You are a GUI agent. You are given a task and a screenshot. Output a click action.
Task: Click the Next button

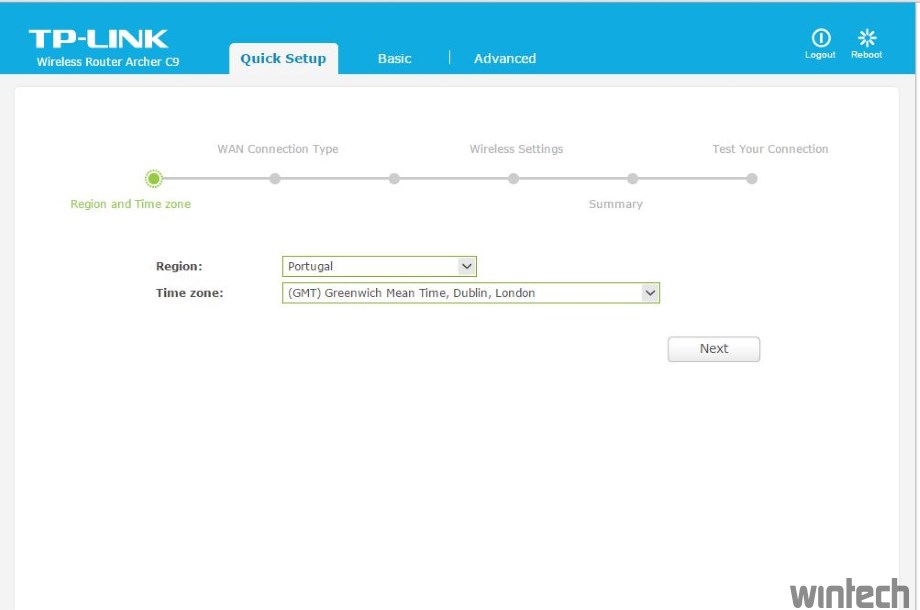pos(713,349)
